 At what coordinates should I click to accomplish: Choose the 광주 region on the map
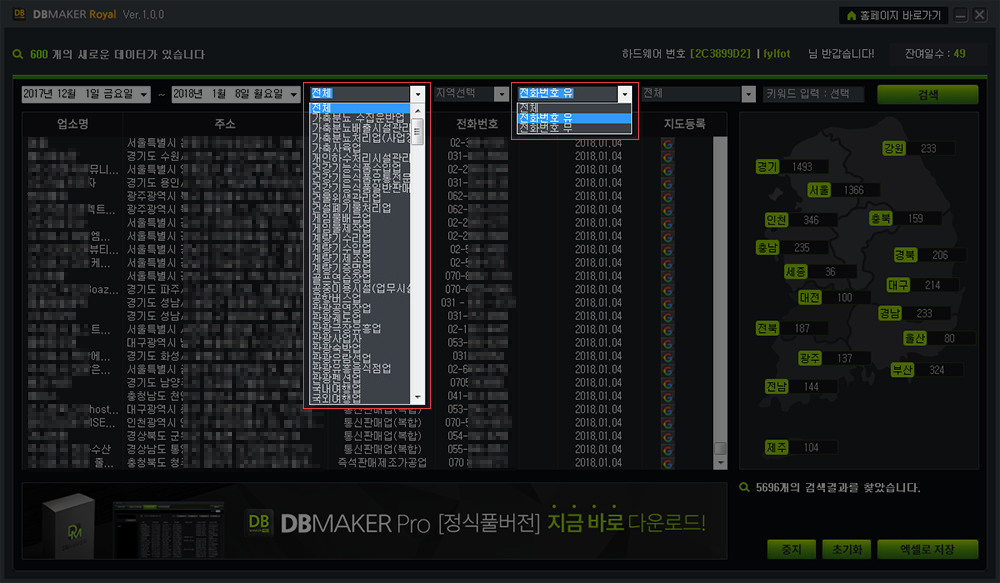(x=810, y=358)
